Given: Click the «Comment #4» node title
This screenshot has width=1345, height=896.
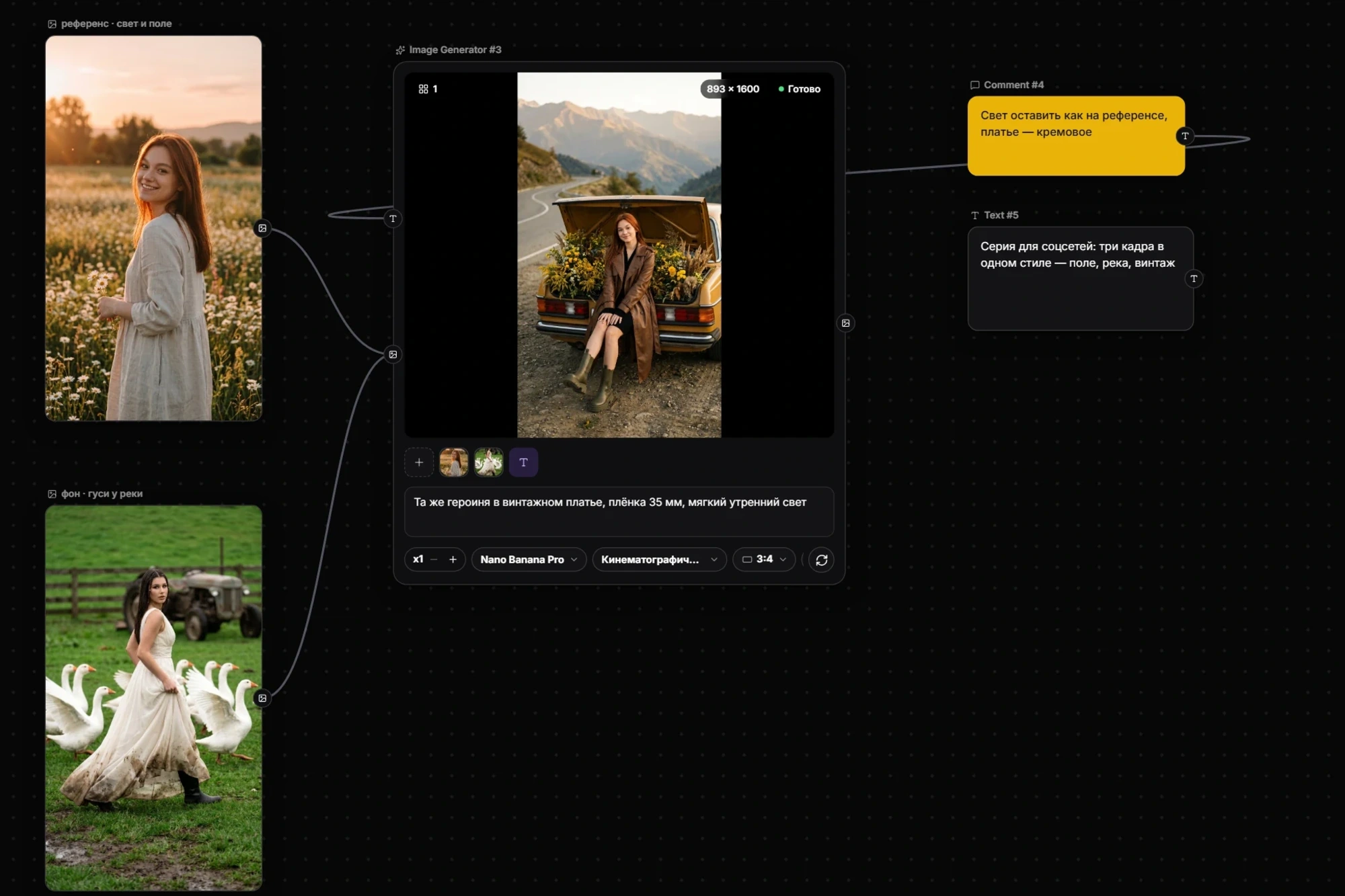Looking at the screenshot, I should [x=1013, y=85].
